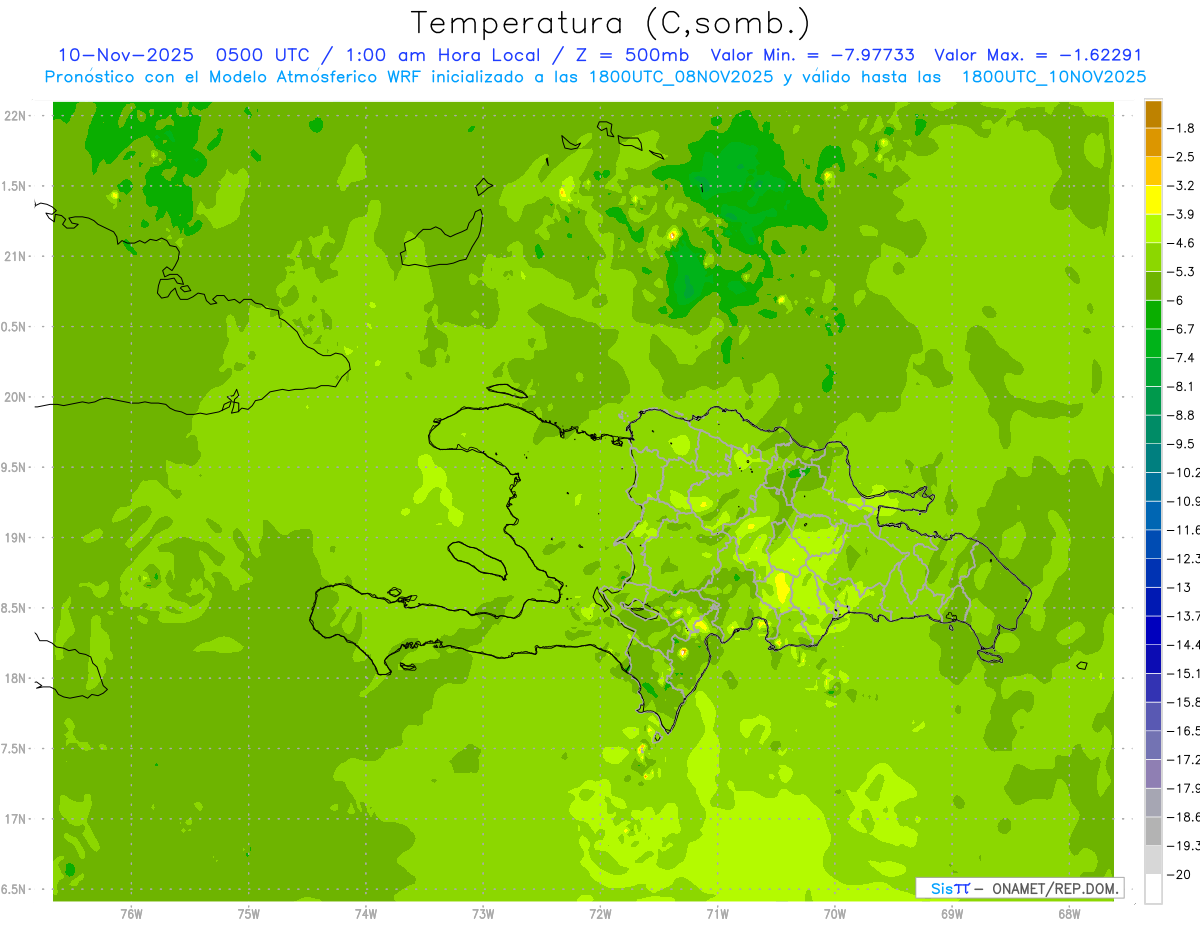
Task: Click the '21N' latitude label
Action: tap(16, 256)
